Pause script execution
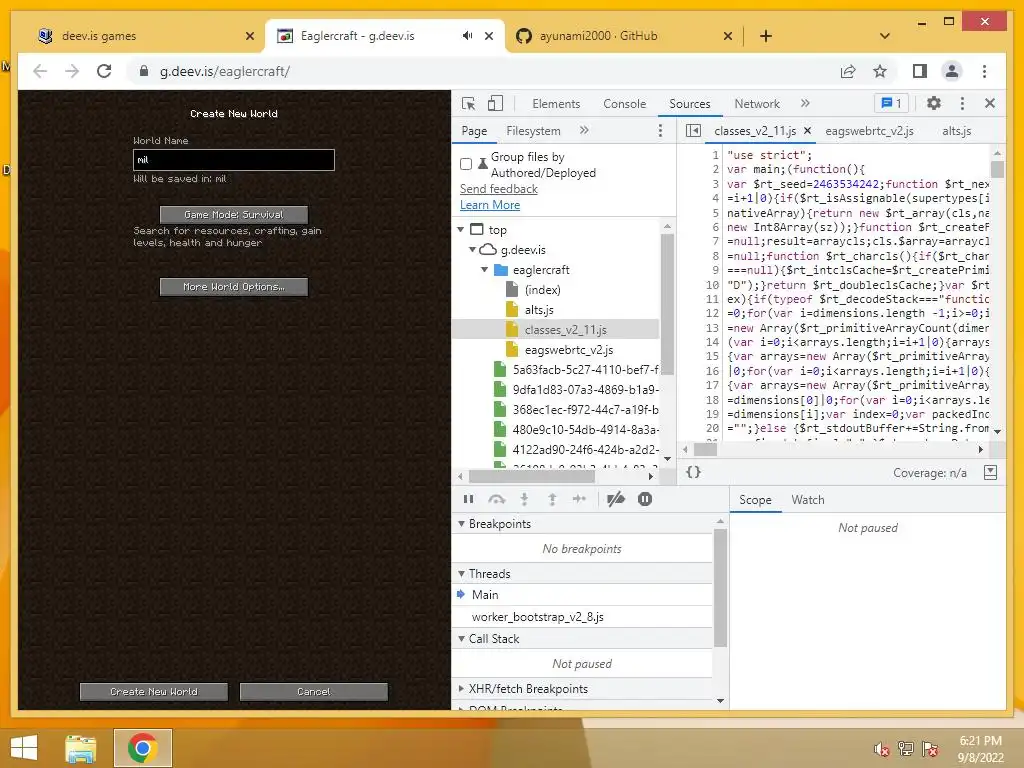This screenshot has height=768, width=1024. [468, 500]
